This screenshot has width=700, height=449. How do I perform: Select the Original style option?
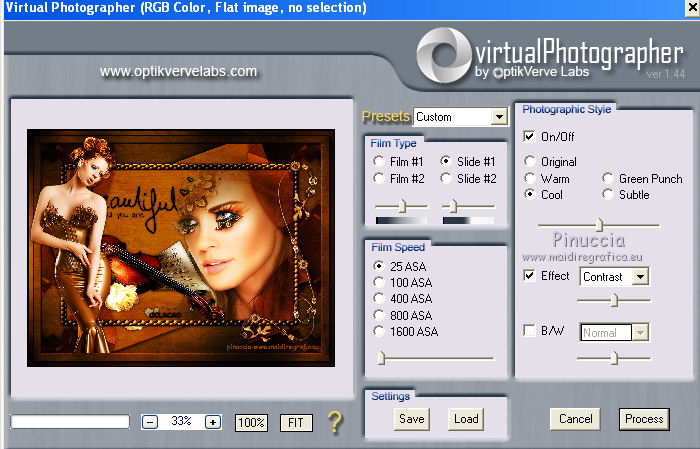(x=530, y=161)
